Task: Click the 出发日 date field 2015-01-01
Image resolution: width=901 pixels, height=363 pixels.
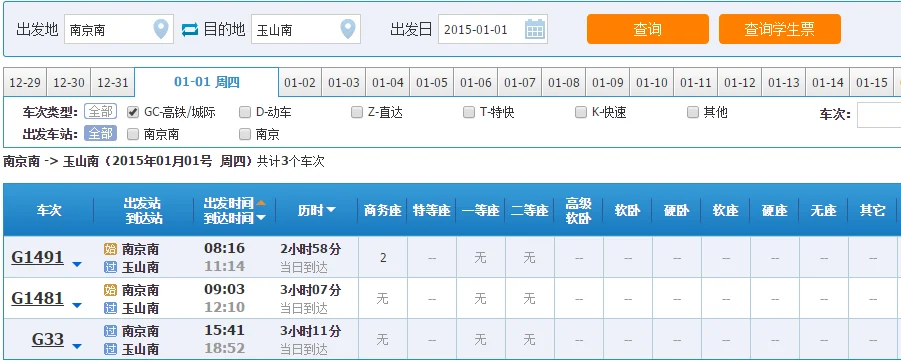Action: (x=492, y=29)
